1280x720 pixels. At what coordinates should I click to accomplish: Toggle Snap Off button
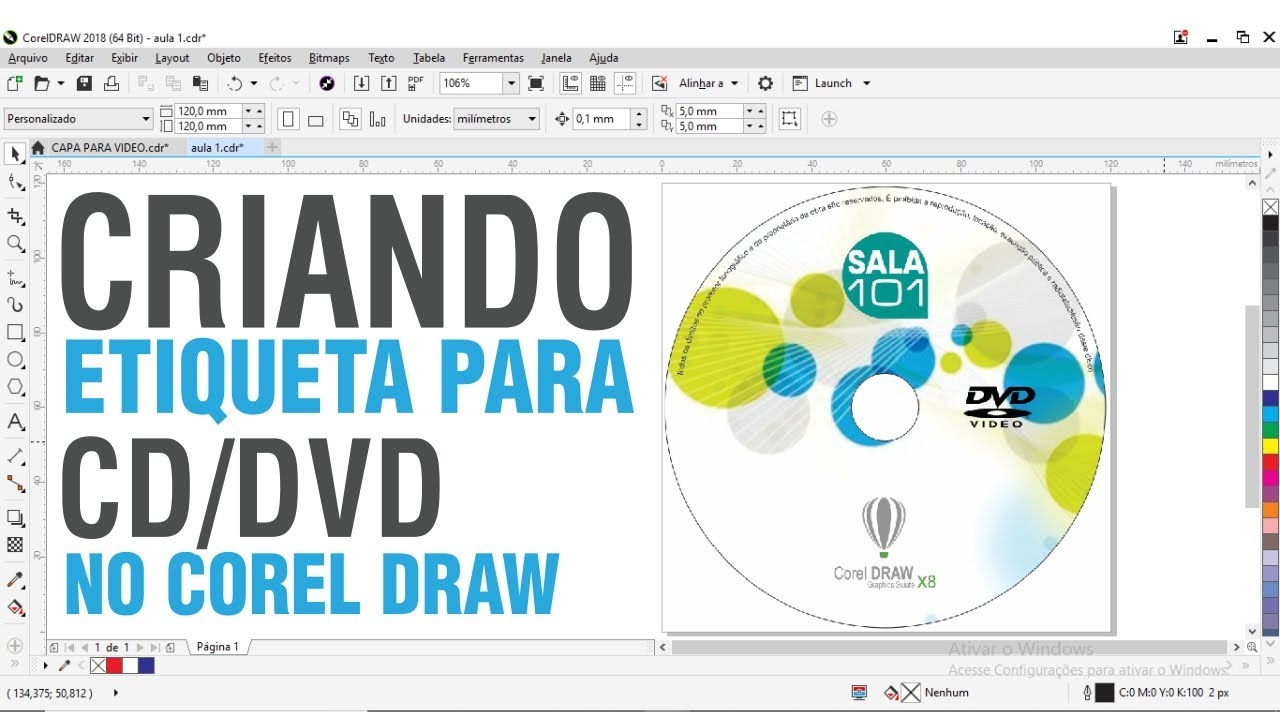tap(659, 83)
